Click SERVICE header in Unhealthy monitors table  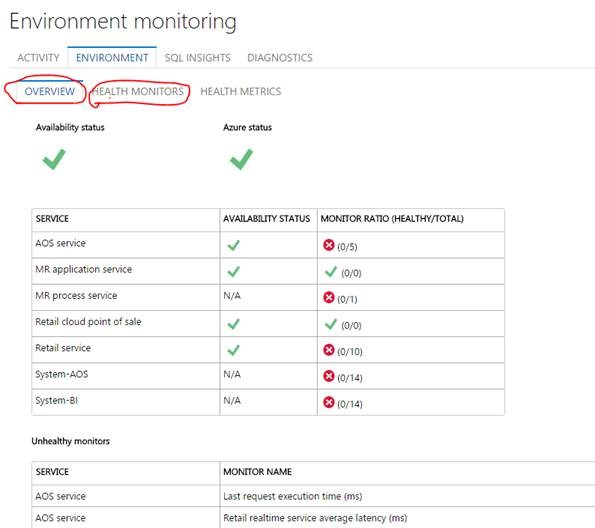point(52,472)
